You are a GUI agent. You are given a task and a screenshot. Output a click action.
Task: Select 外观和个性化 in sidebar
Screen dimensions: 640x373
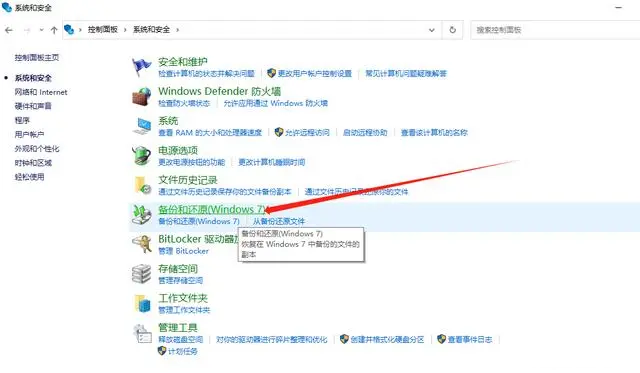(x=37, y=149)
